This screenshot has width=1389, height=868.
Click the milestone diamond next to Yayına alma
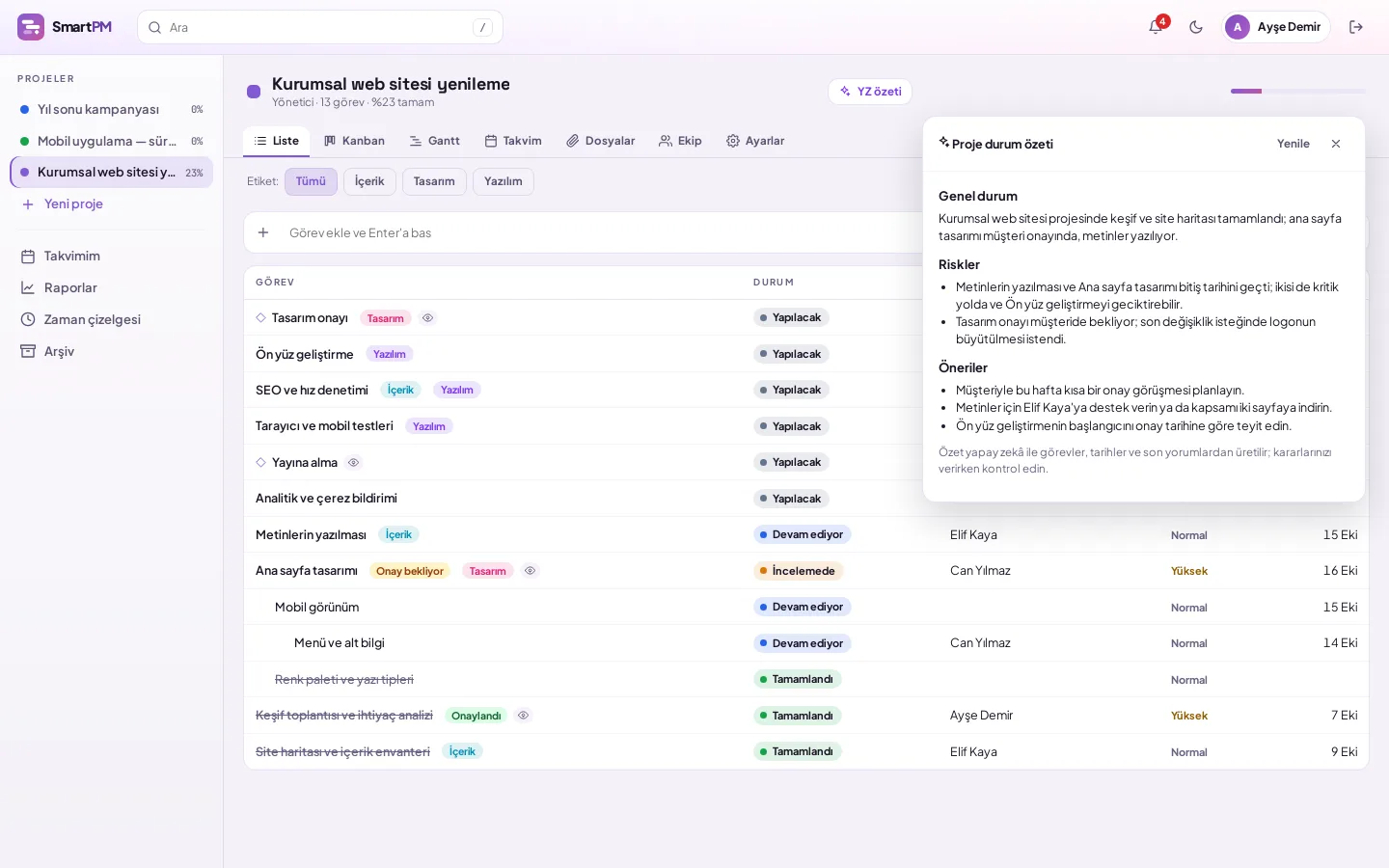[x=260, y=463]
